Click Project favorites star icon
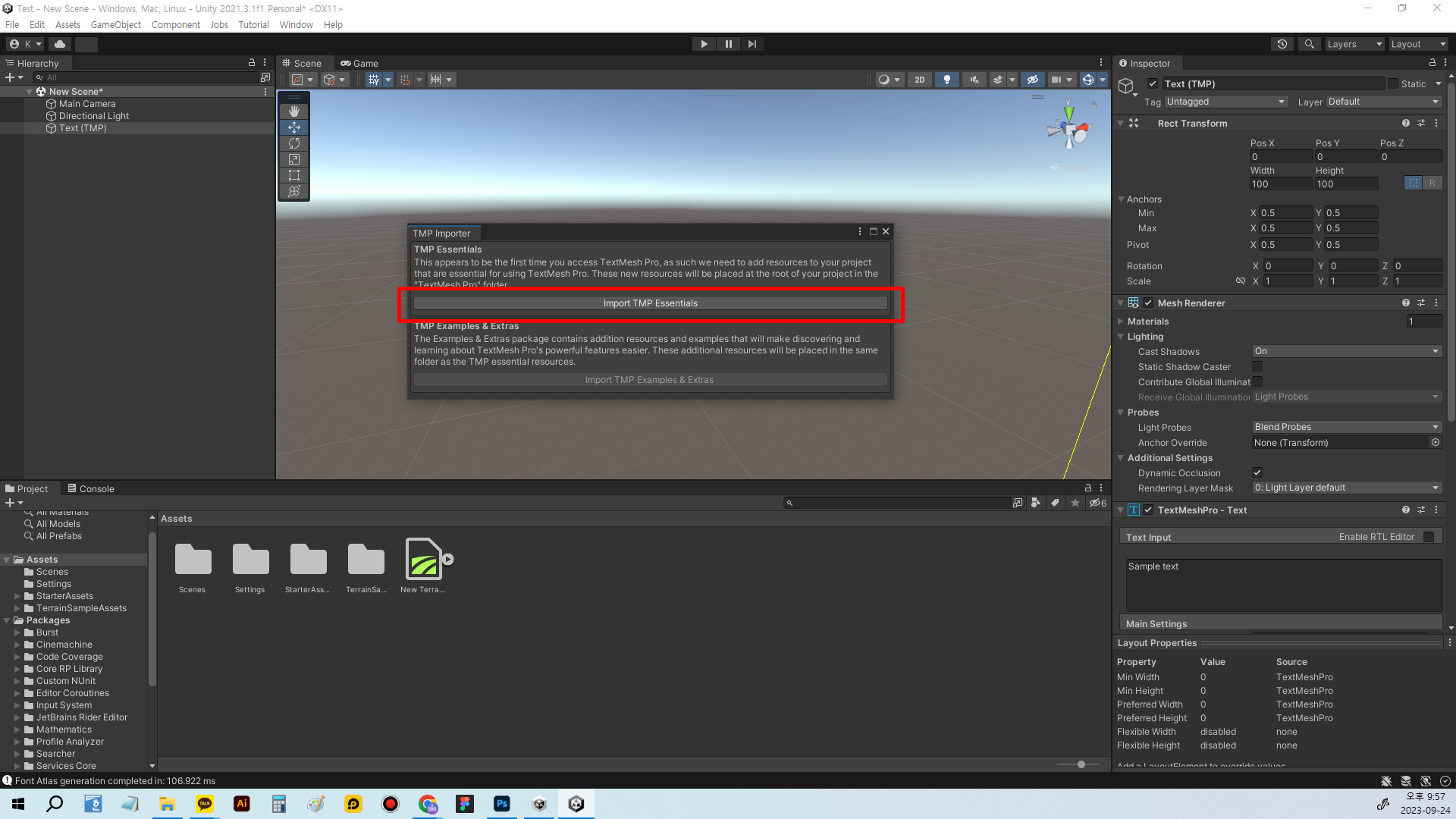This screenshot has width=1456, height=819. pos(1075,503)
